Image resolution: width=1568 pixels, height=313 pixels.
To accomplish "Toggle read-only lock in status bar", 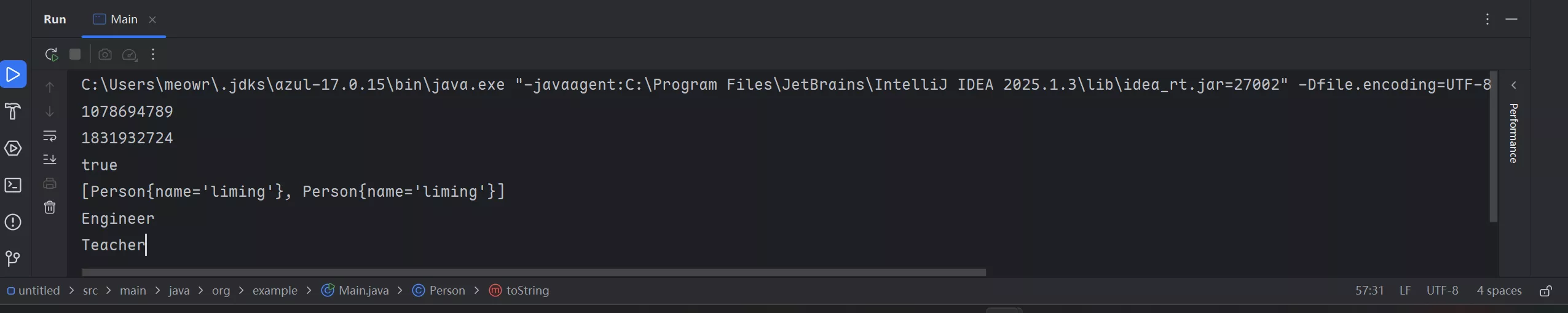I will tap(1546, 291).
